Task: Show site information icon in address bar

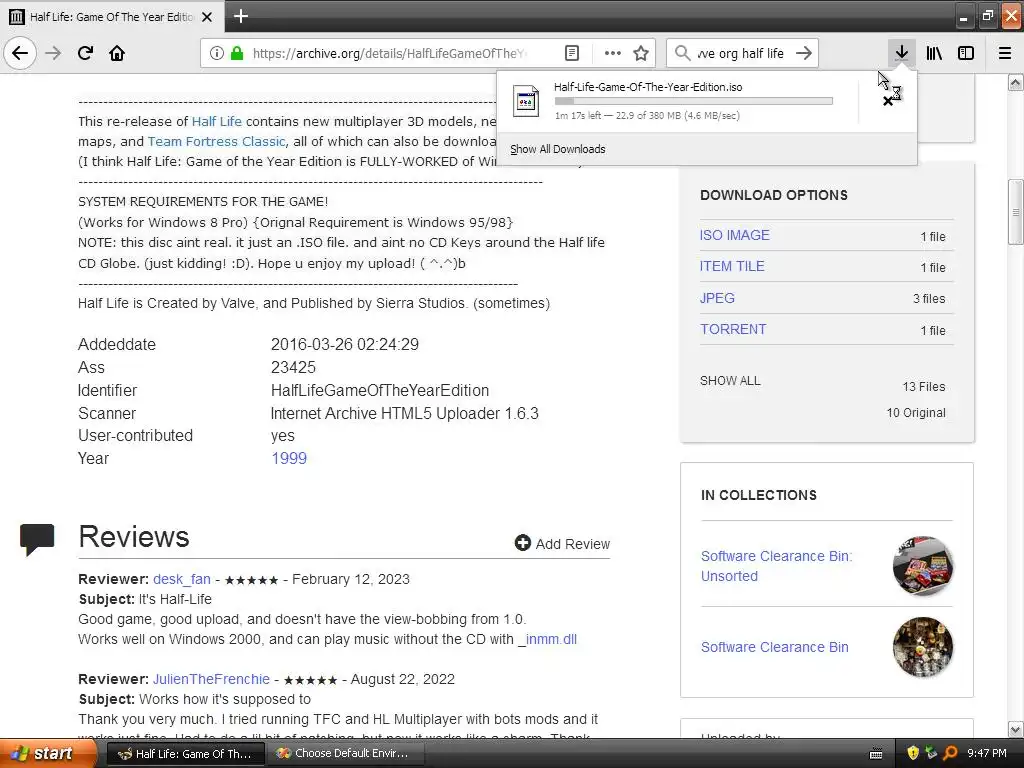Action: pyautogui.click(x=216, y=53)
